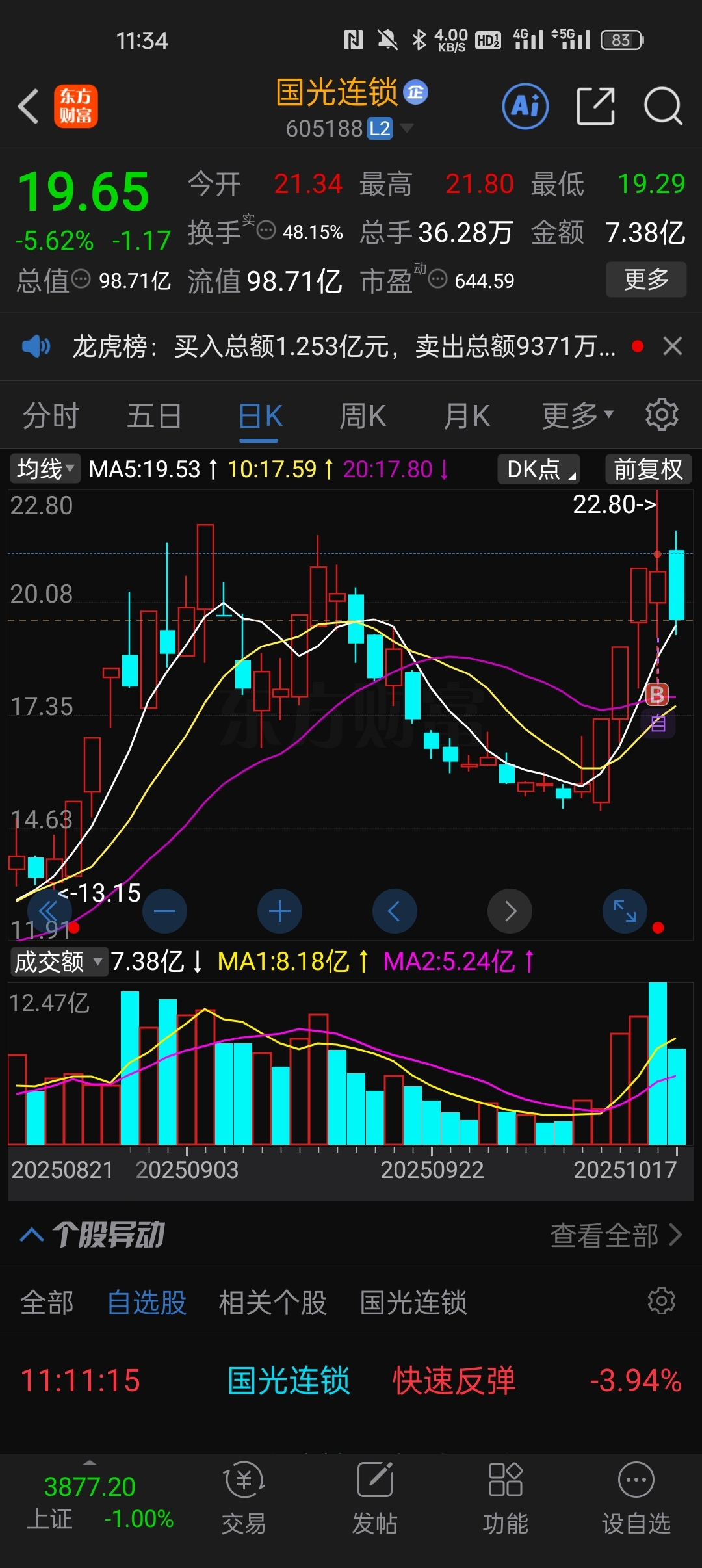Zoom in chart with plus button
Image resolution: width=702 pixels, height=1568 pixels.
tap(279, 911)
